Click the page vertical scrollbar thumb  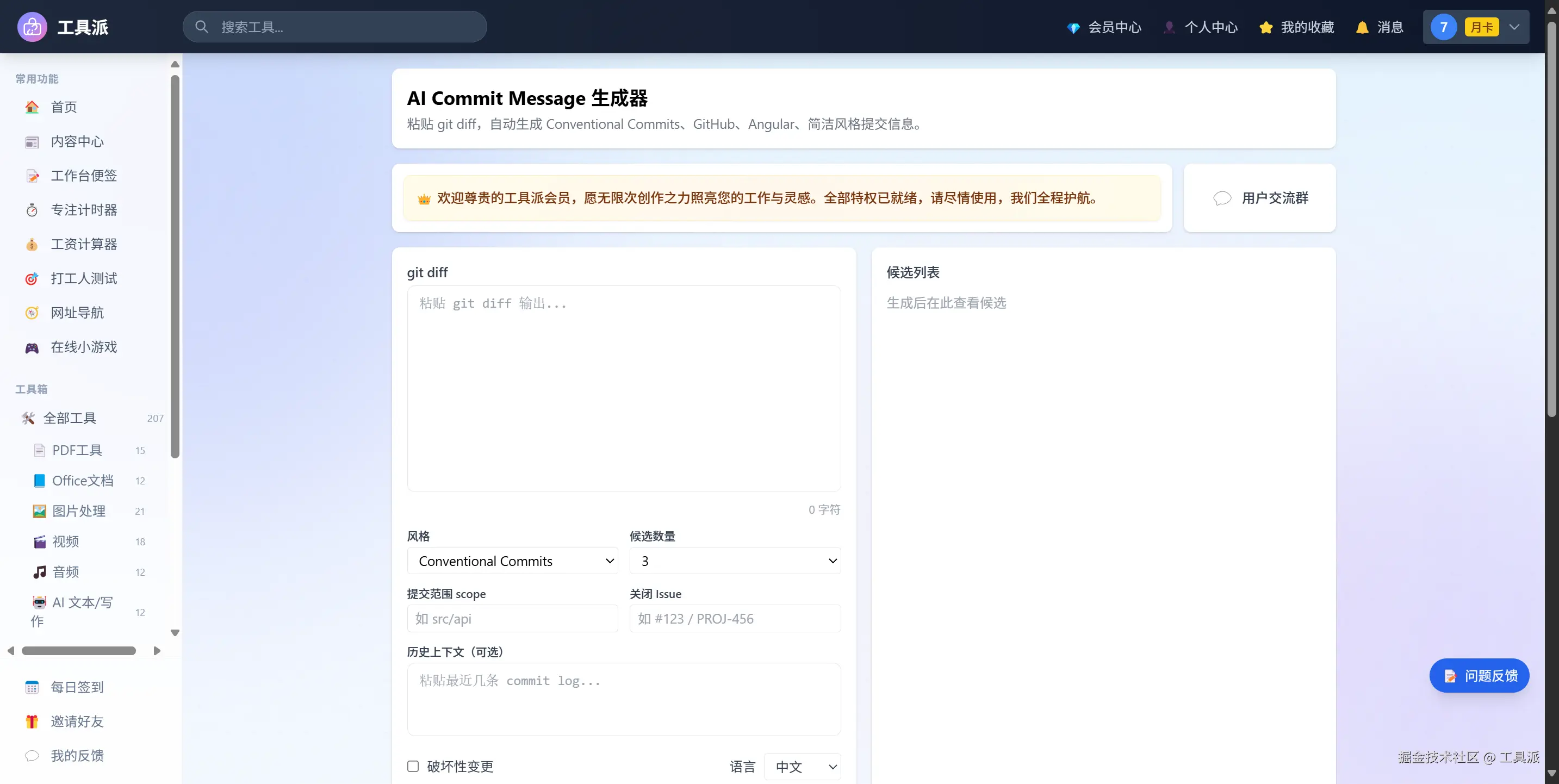coord(1551,219)
